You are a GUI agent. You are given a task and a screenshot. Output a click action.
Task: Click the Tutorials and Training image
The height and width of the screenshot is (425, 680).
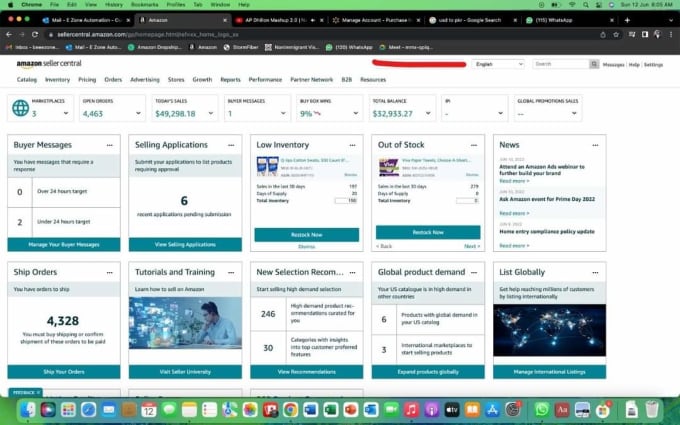point(185,323)
